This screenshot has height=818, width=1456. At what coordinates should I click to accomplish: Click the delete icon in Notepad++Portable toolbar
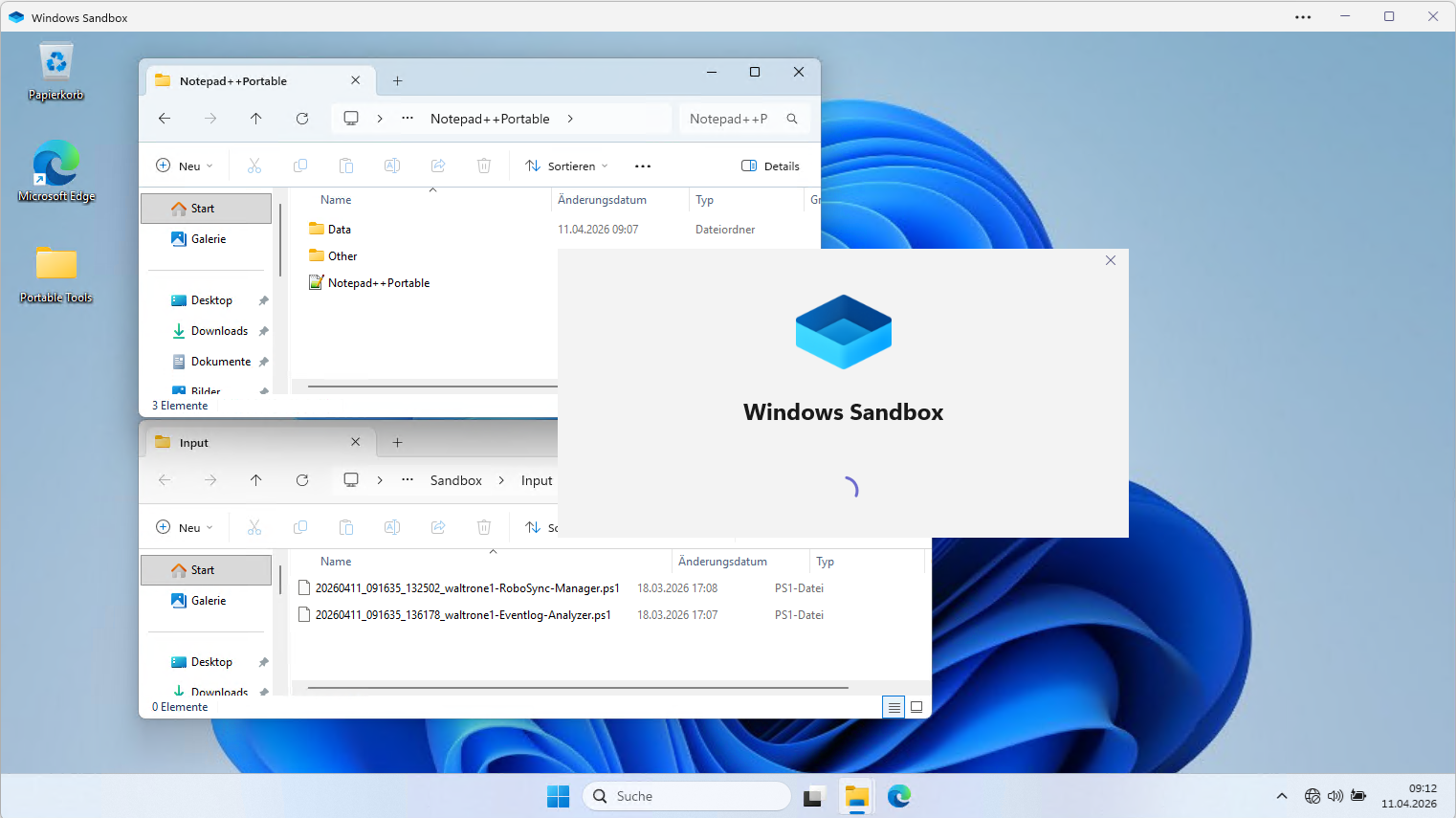[484, 166]
